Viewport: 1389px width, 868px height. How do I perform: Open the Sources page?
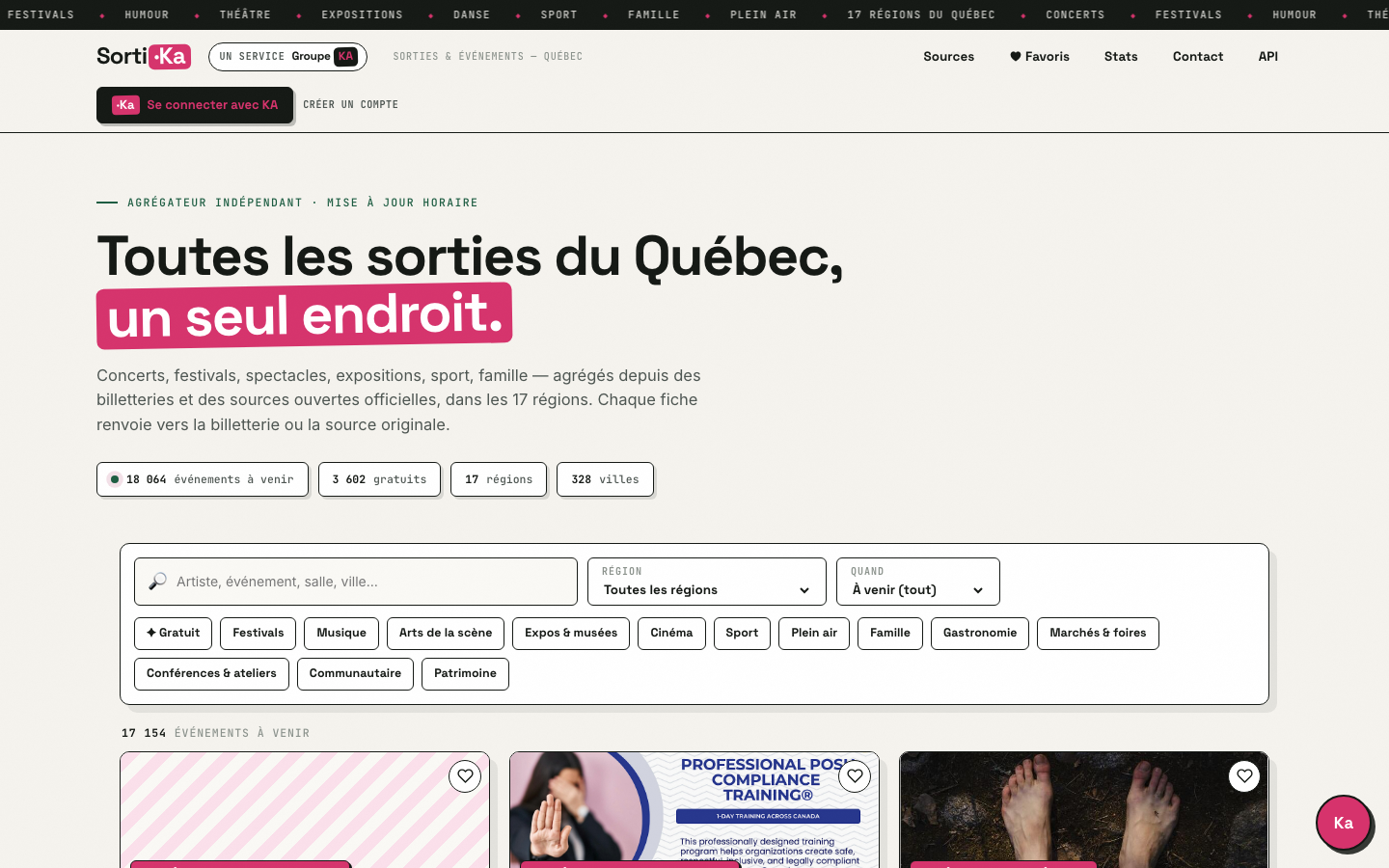point(948,57)
